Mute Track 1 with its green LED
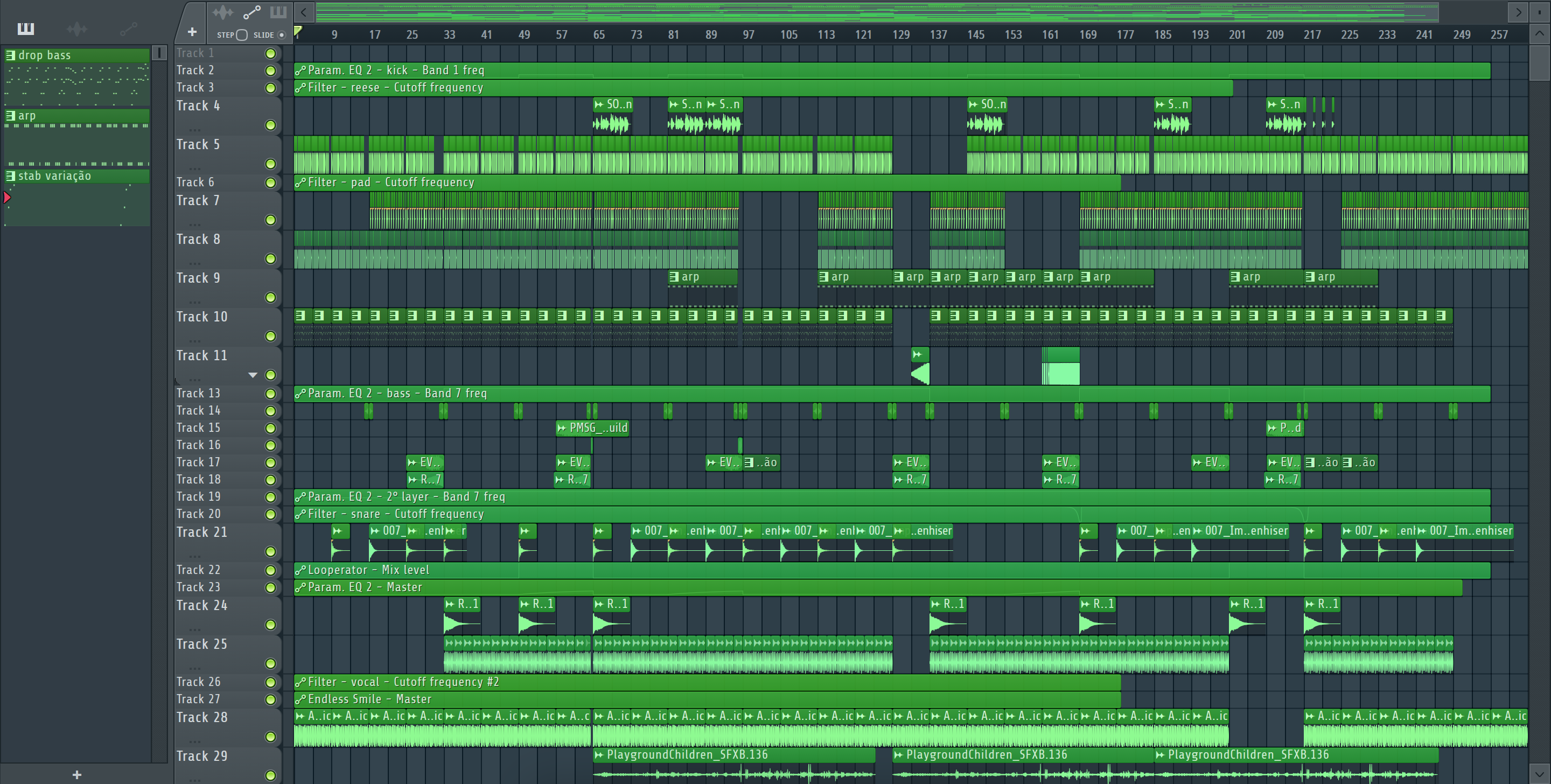The image size is (1551, 784). 271,54
